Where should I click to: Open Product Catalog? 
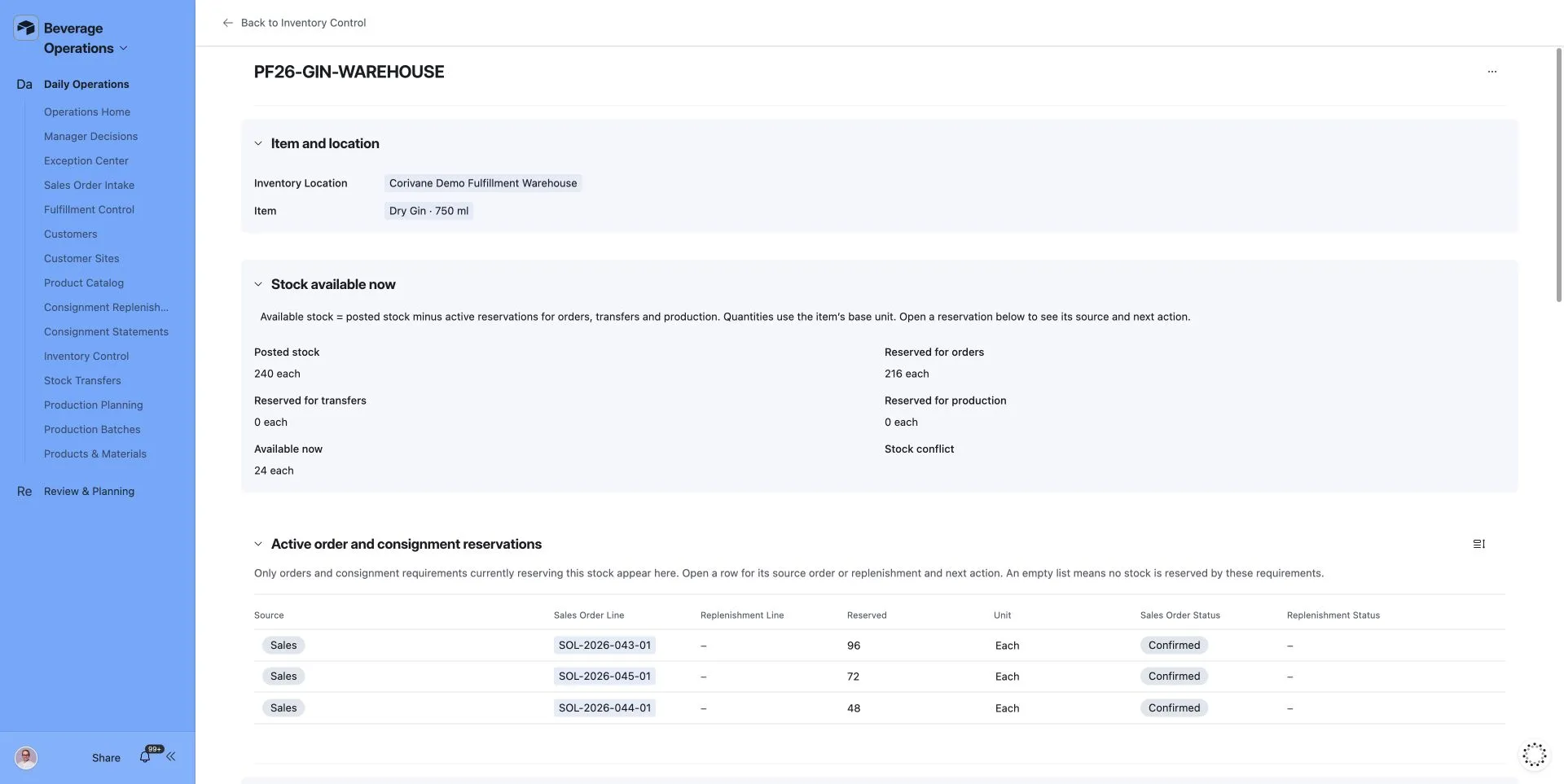(84, 283)
